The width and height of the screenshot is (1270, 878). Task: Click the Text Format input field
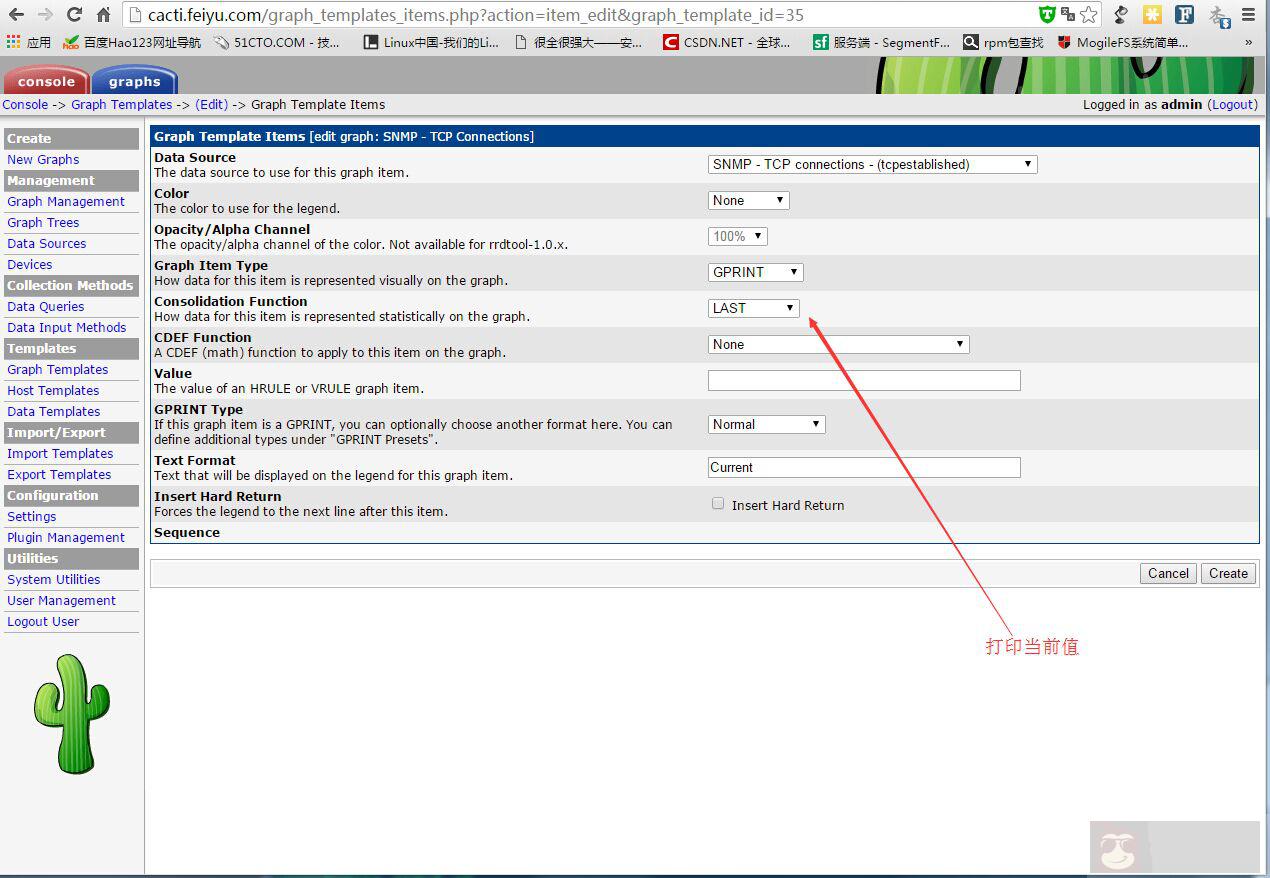(x=864, y=467)
